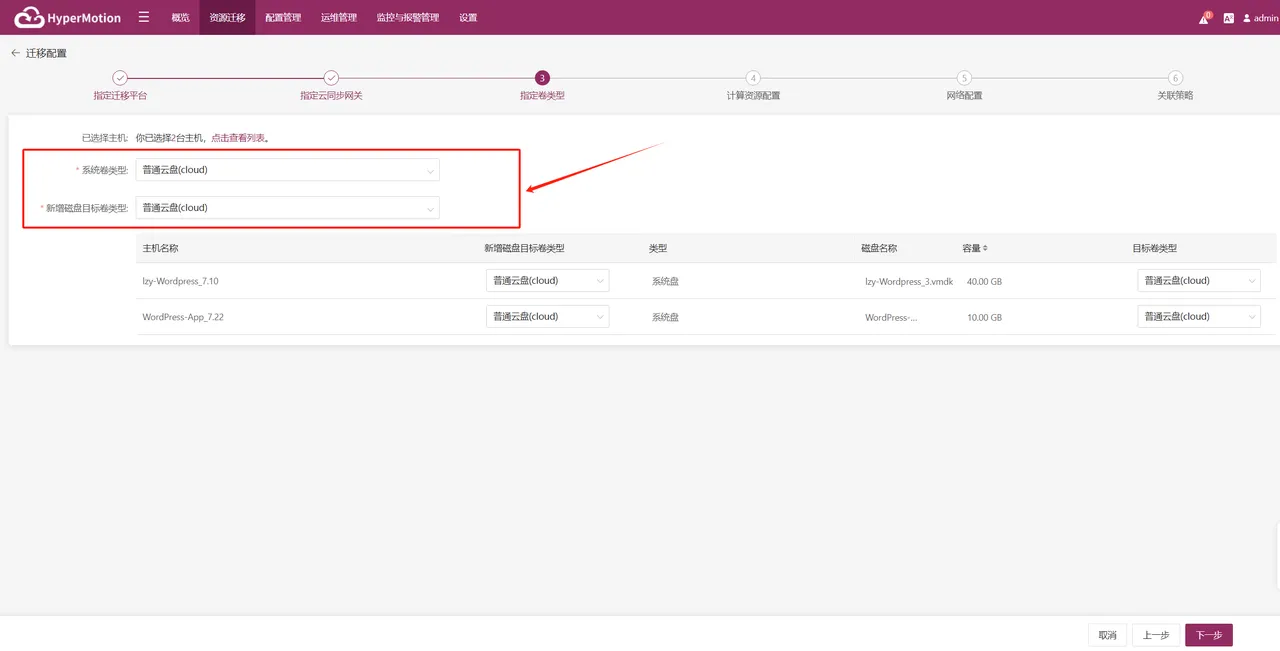The image size is (1280, 651).
Task: Select the step 4 计算资源配置 circle
Action: [x=753, y=78]
